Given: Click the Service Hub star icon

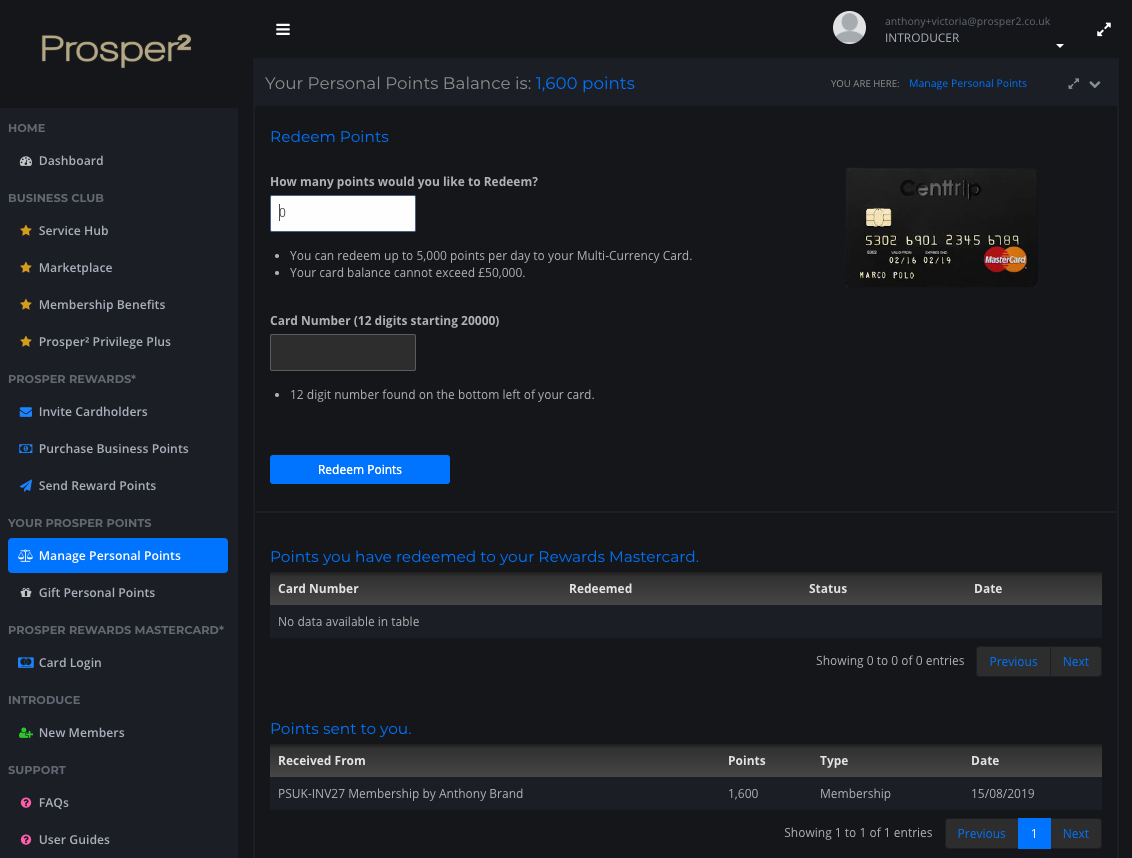Looking at the screenshot, I should [26, 230].
